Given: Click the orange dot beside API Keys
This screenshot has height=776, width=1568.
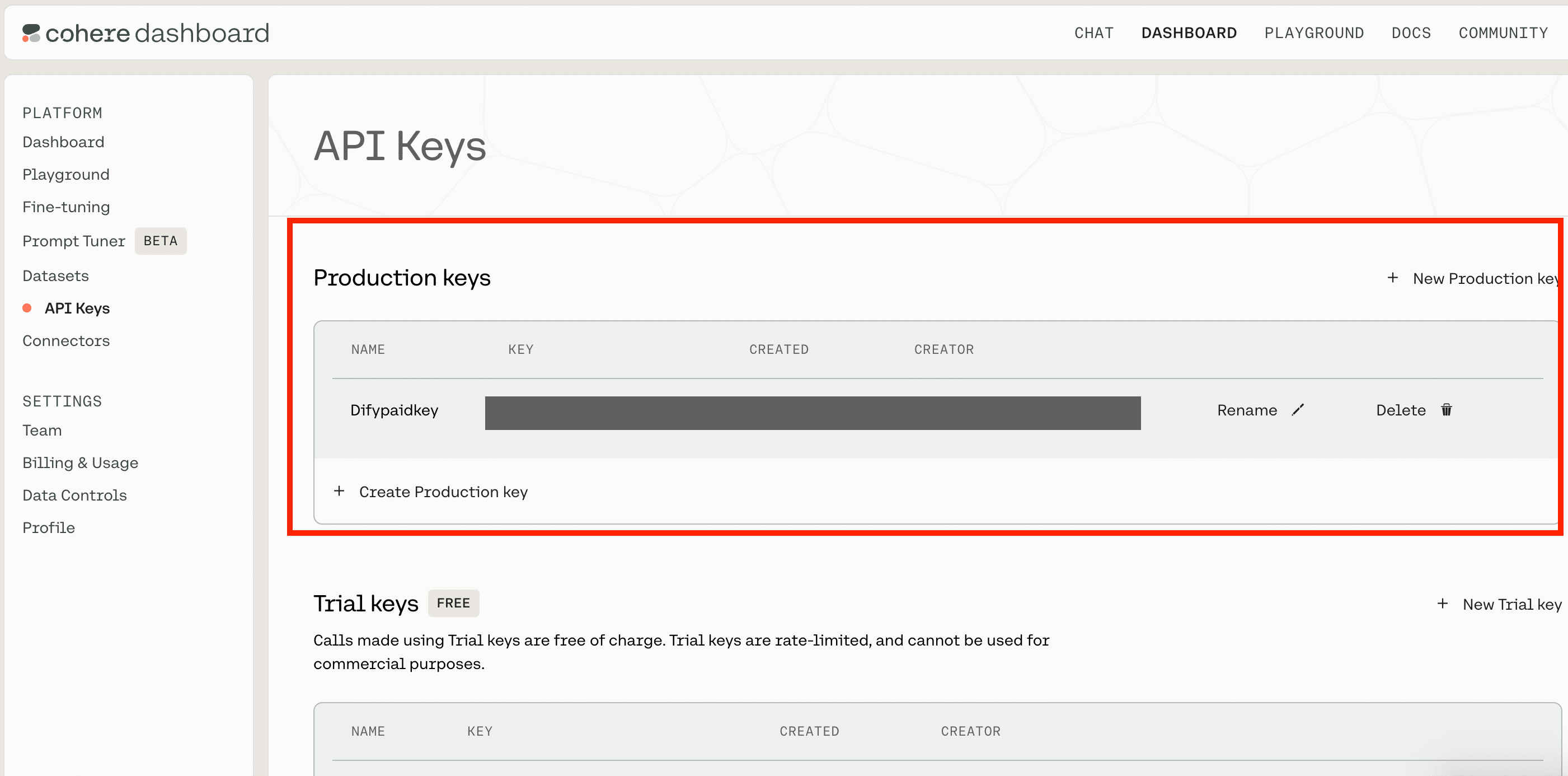Looking at the screenshot, I should pos(27,308).
